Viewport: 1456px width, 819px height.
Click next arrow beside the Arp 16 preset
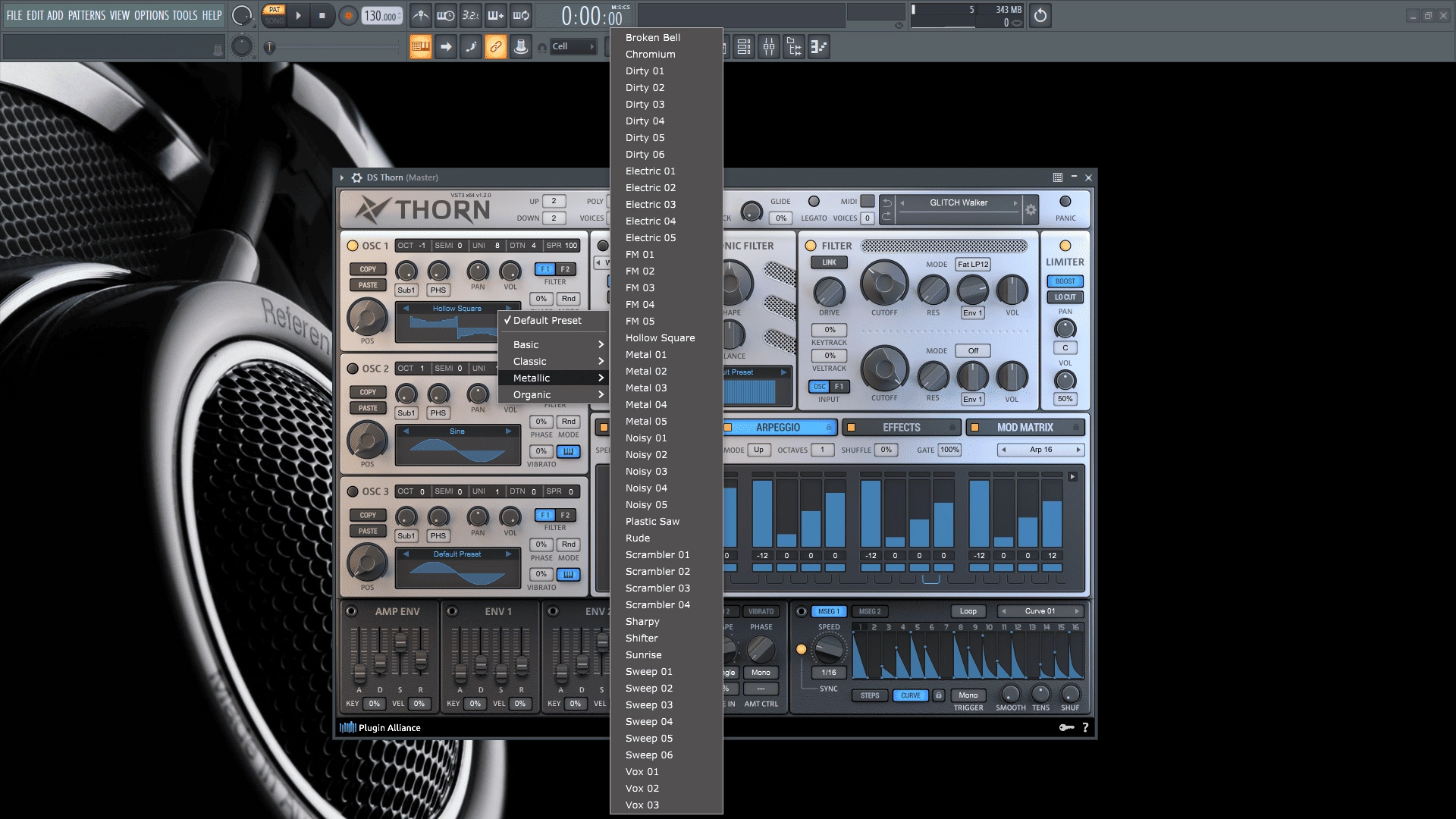[1078, 450]
